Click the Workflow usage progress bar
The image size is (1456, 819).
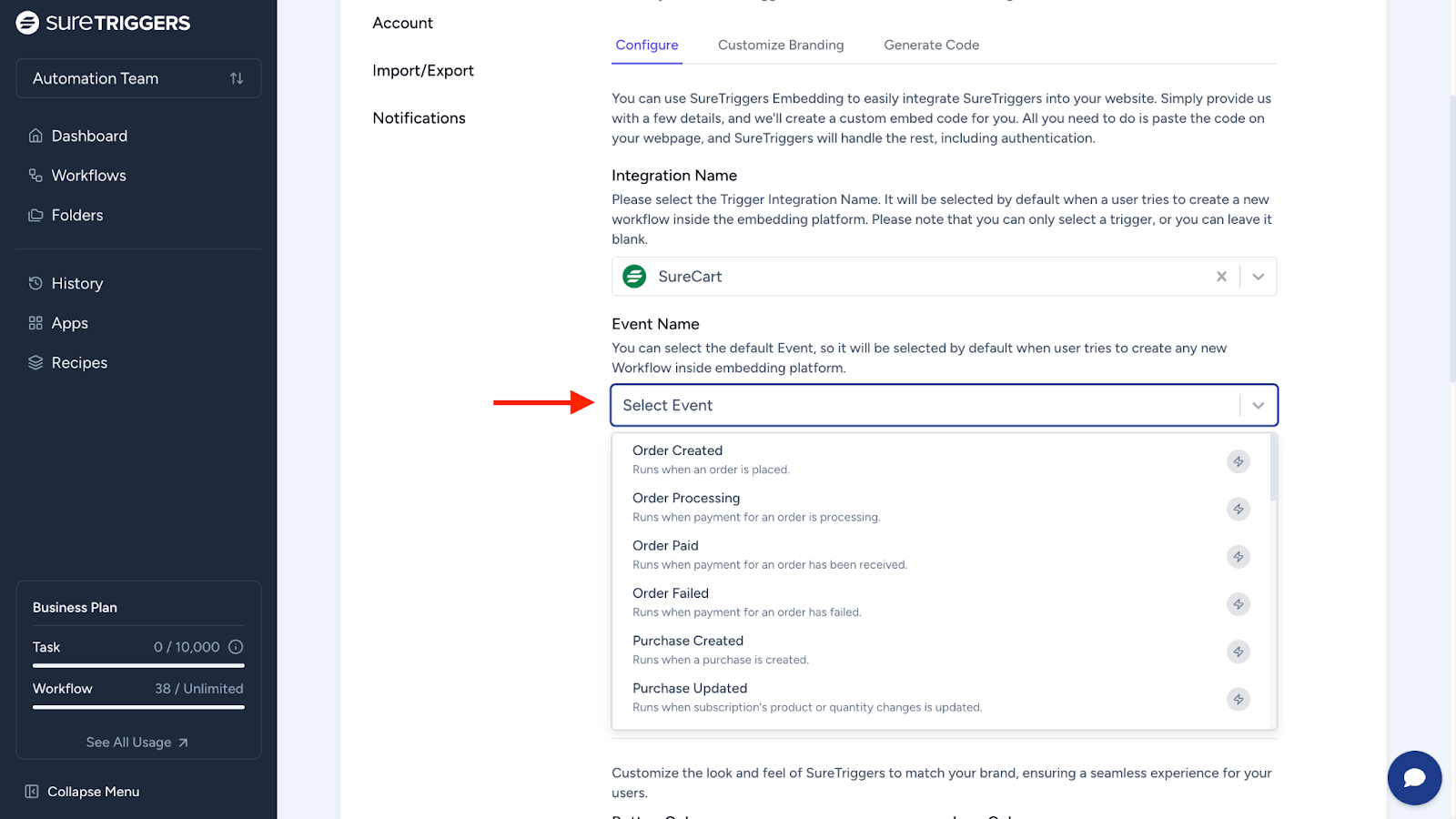tap(138, 707)
